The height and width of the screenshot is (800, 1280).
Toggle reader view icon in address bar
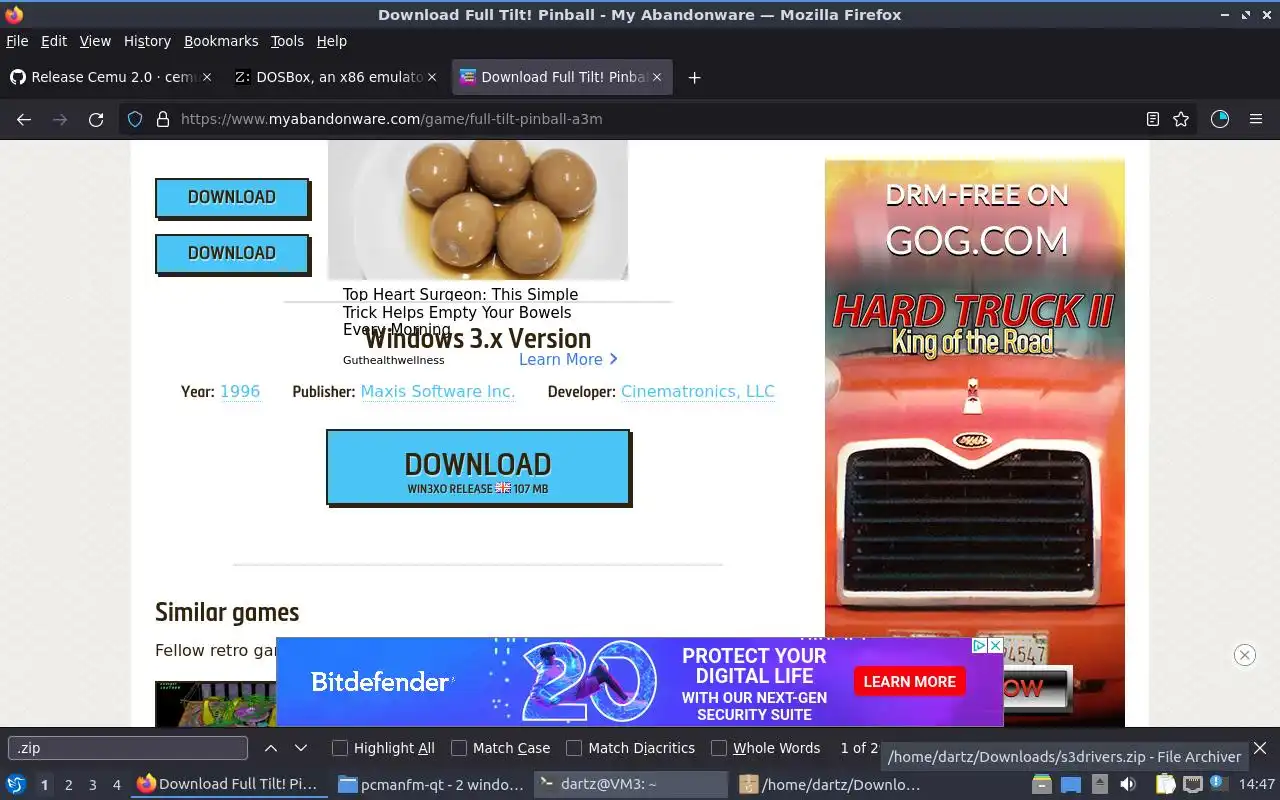(x=1152, y=119)
